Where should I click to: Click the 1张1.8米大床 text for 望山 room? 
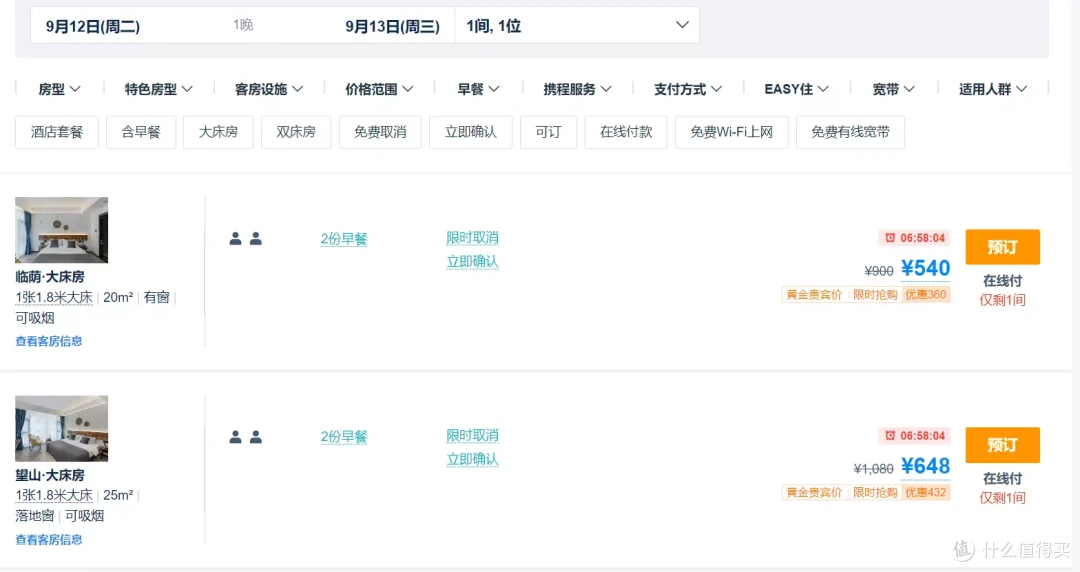point(54,496)
